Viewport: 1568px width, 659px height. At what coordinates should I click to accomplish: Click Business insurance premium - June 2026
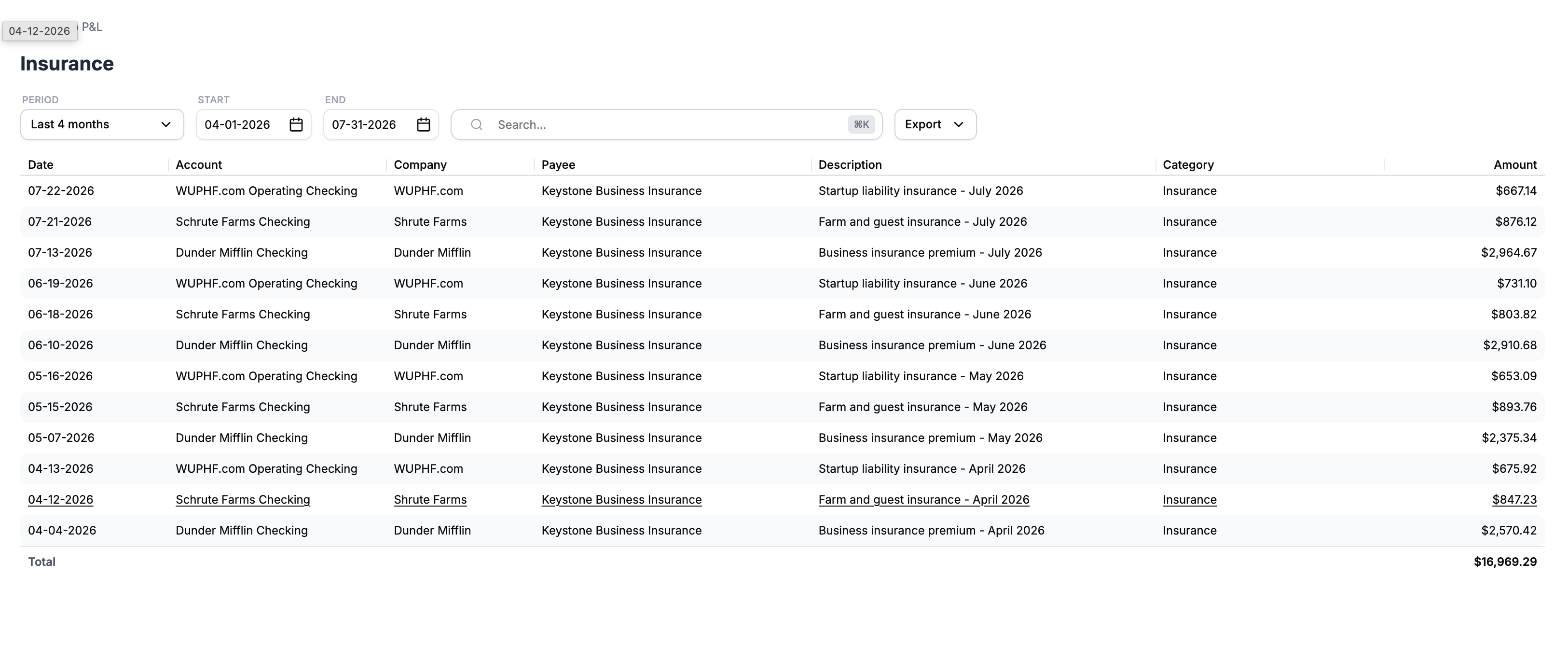point(933,345)
